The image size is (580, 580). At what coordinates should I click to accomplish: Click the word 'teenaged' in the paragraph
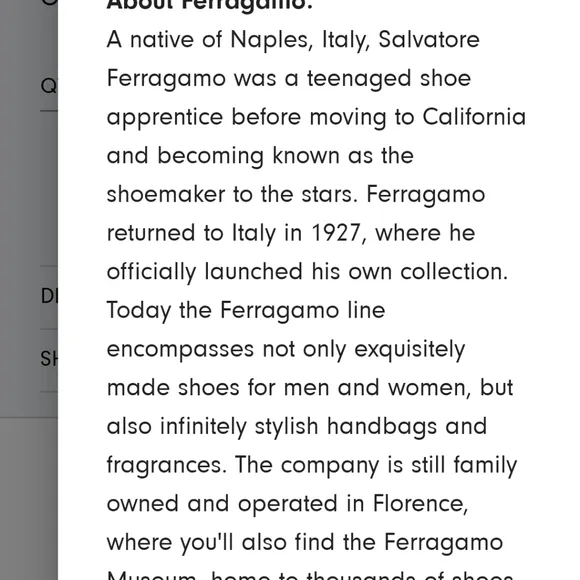pos(359,80)
